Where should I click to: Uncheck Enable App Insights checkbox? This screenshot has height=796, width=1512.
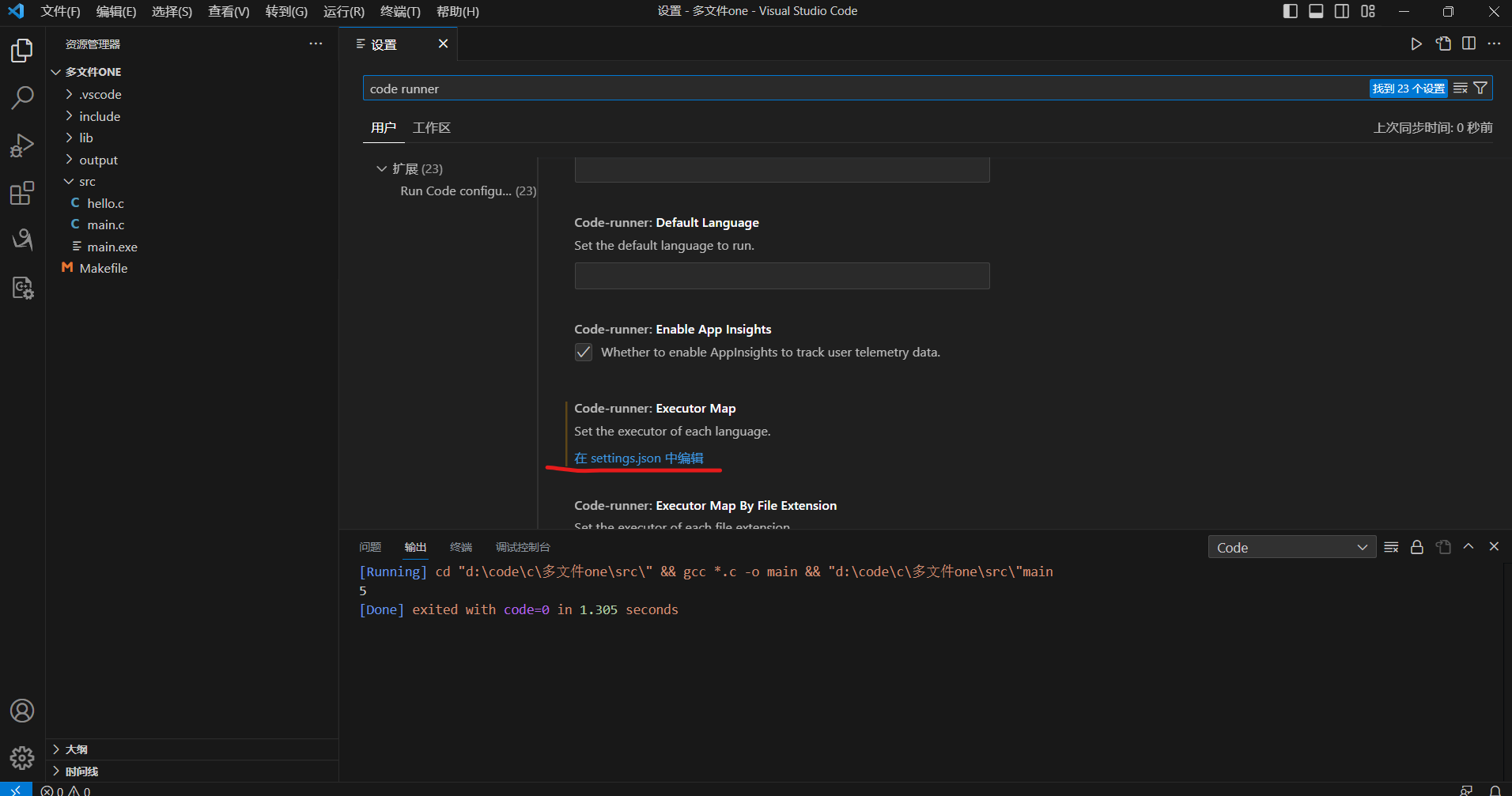pos(583,352)
